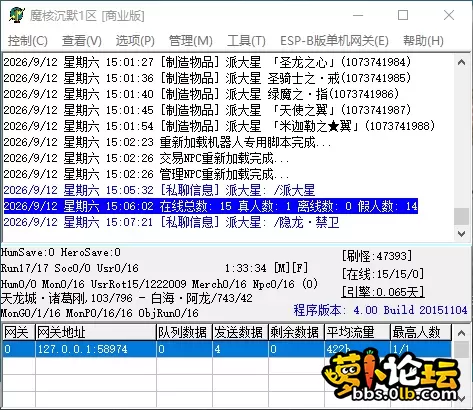The image size is (473, 410).
Task: Click the log panel scrollbar thumb
Action: 462,217
